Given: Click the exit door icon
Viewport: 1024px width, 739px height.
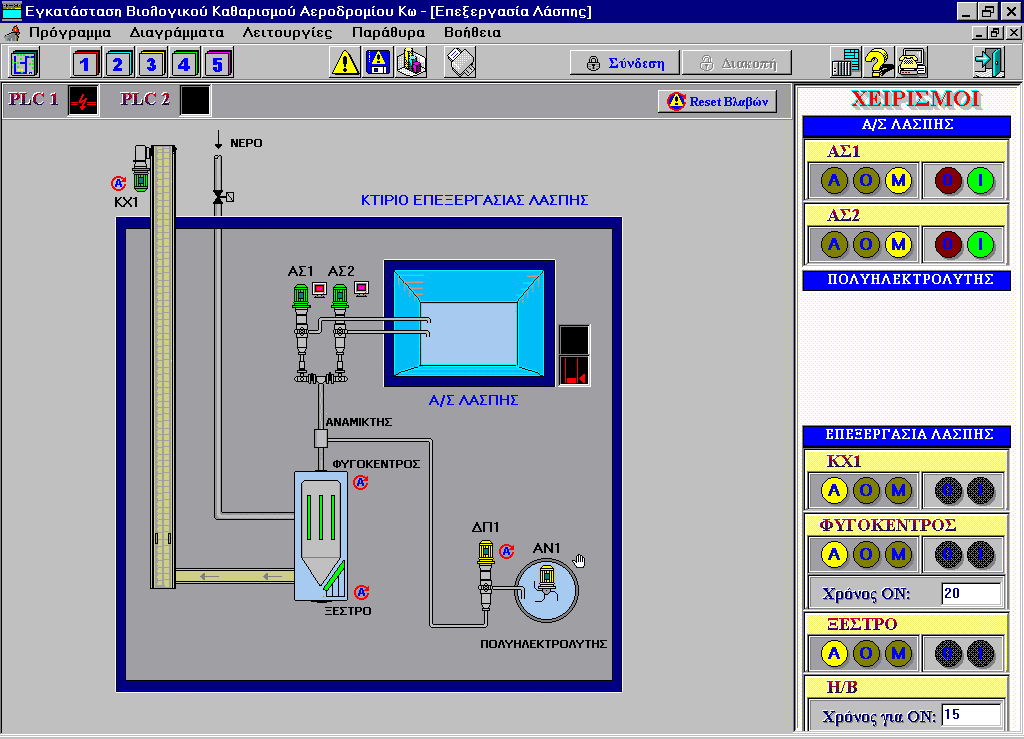Looking at the screenshot, I should [987, 63].
